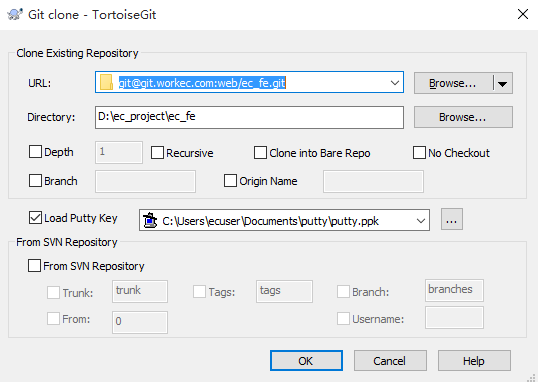Enable the Recursive checkbox
The height and width of the screenshot is (382, 538).
click(157, 153)
